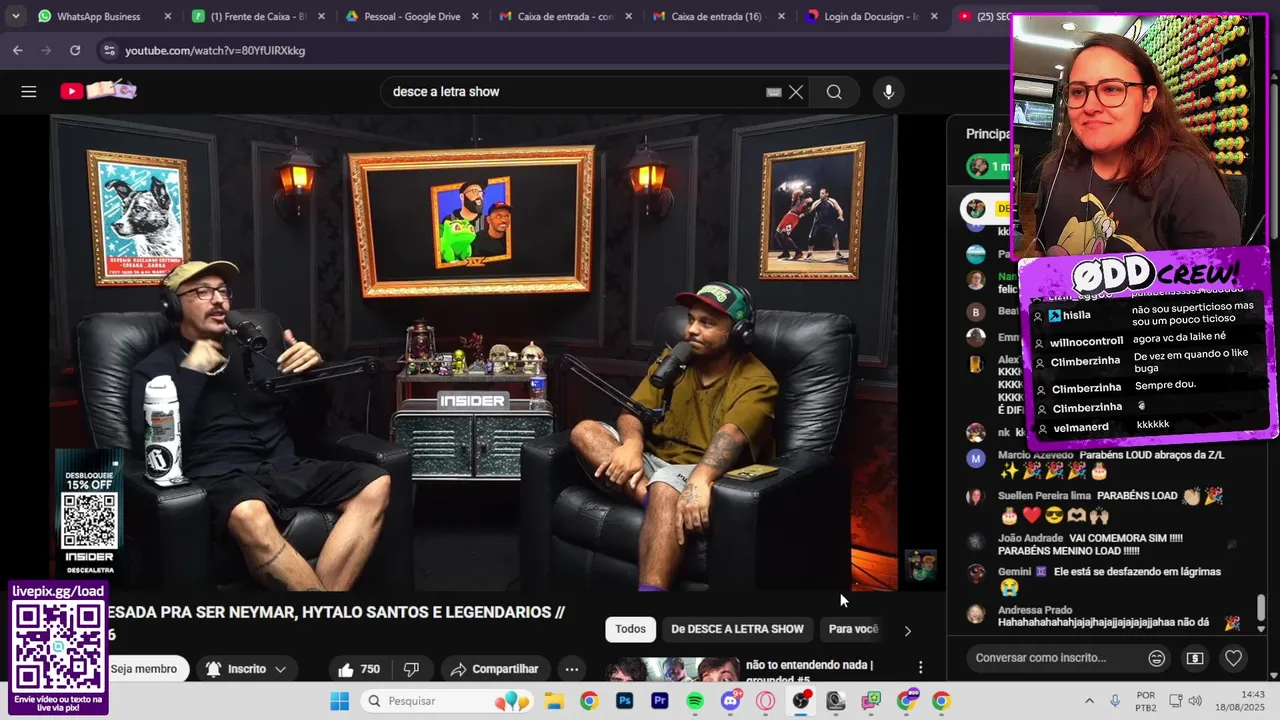Open Photoshop from the taskbar
1280x720 pixels.
(x=625, y=701)
